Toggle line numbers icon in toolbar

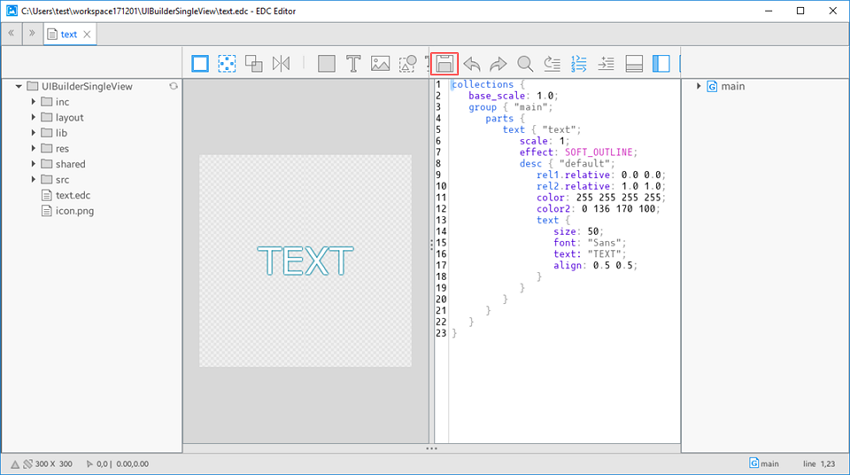[x=579, y=64]
